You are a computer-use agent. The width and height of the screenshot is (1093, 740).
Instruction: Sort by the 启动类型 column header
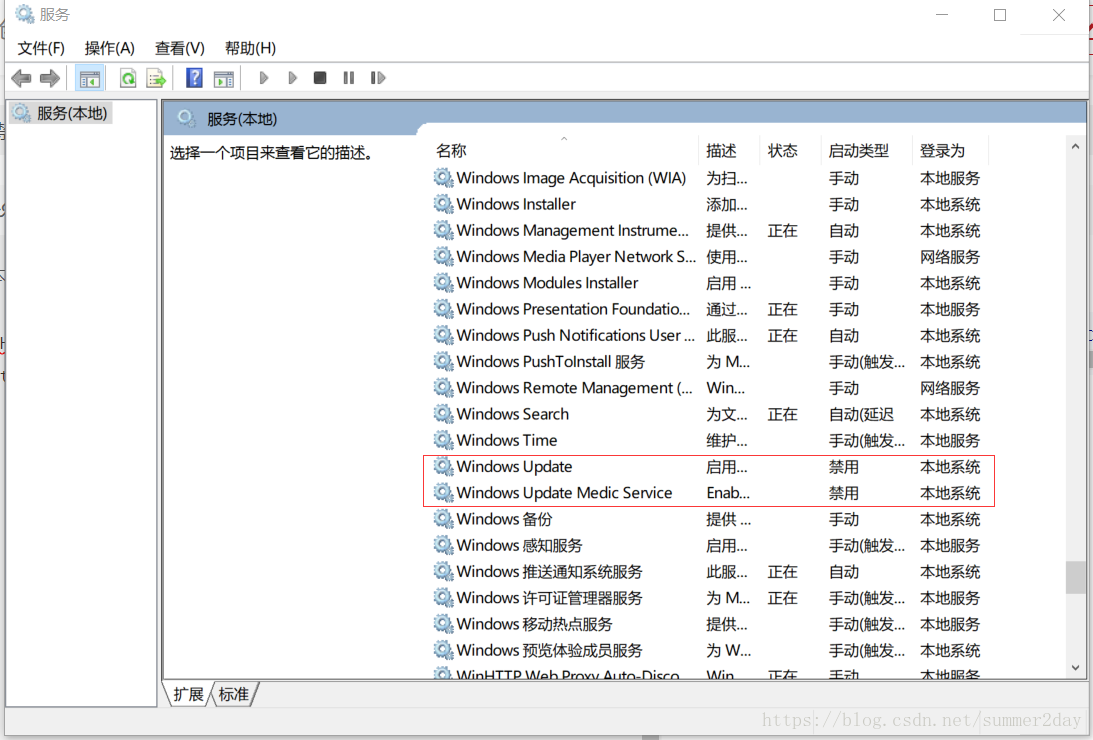tap(867, 151)
